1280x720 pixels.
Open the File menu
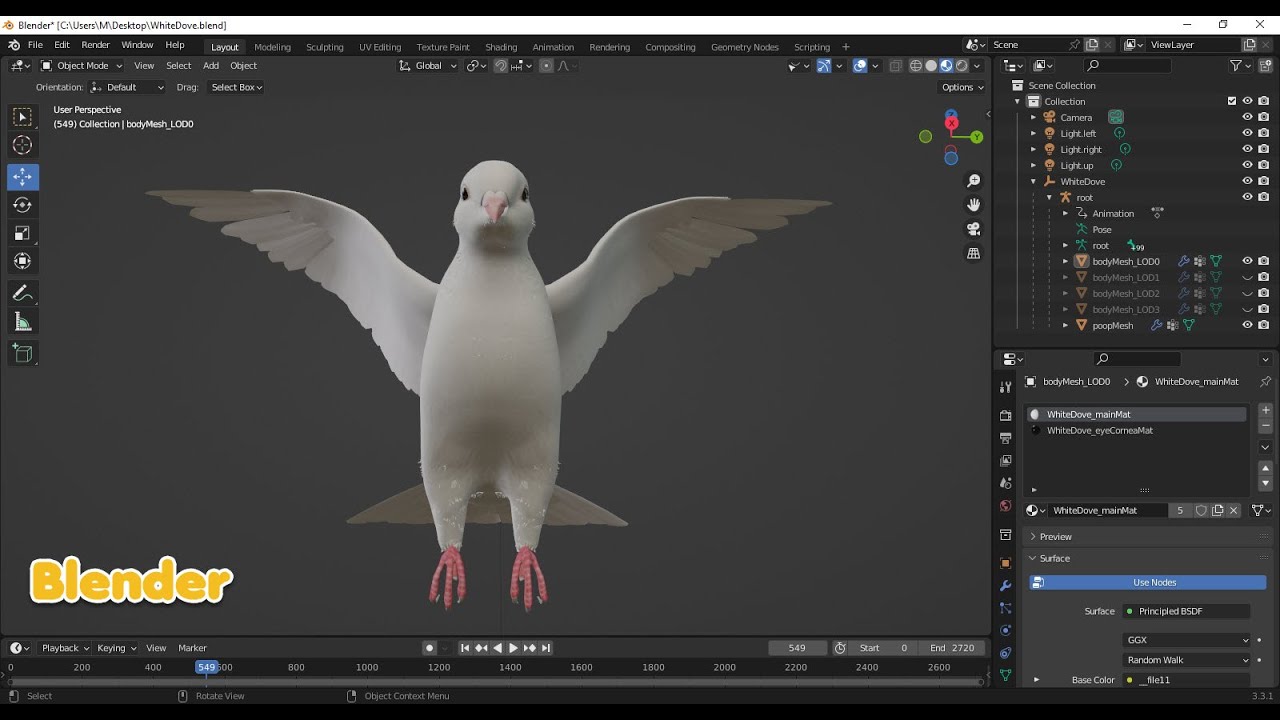click(35, 45)
